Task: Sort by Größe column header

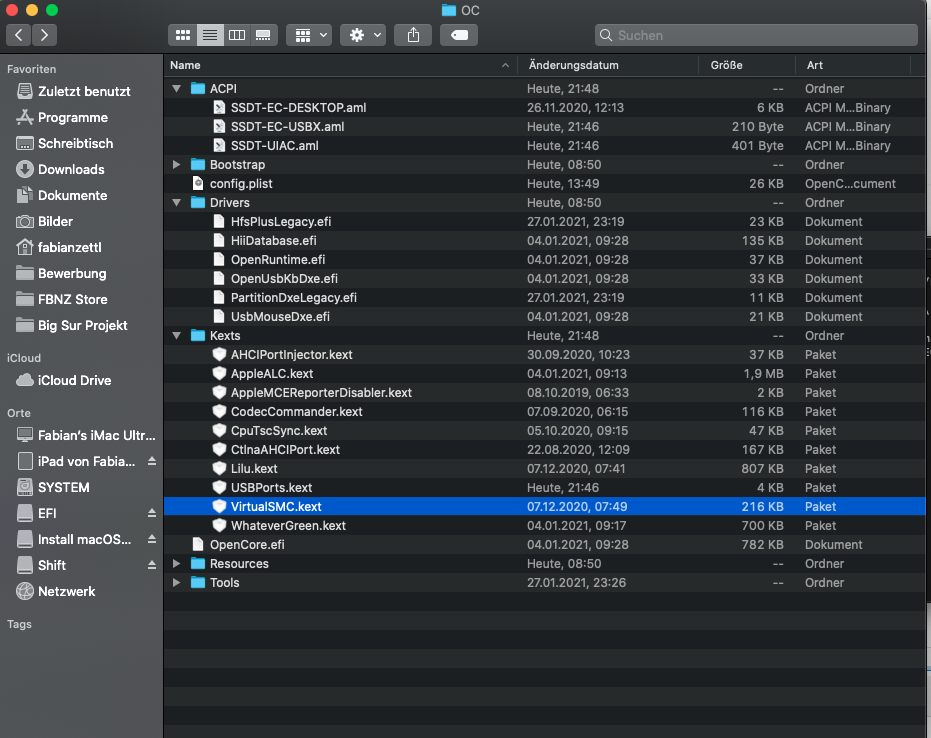Action: pos(748,65)
